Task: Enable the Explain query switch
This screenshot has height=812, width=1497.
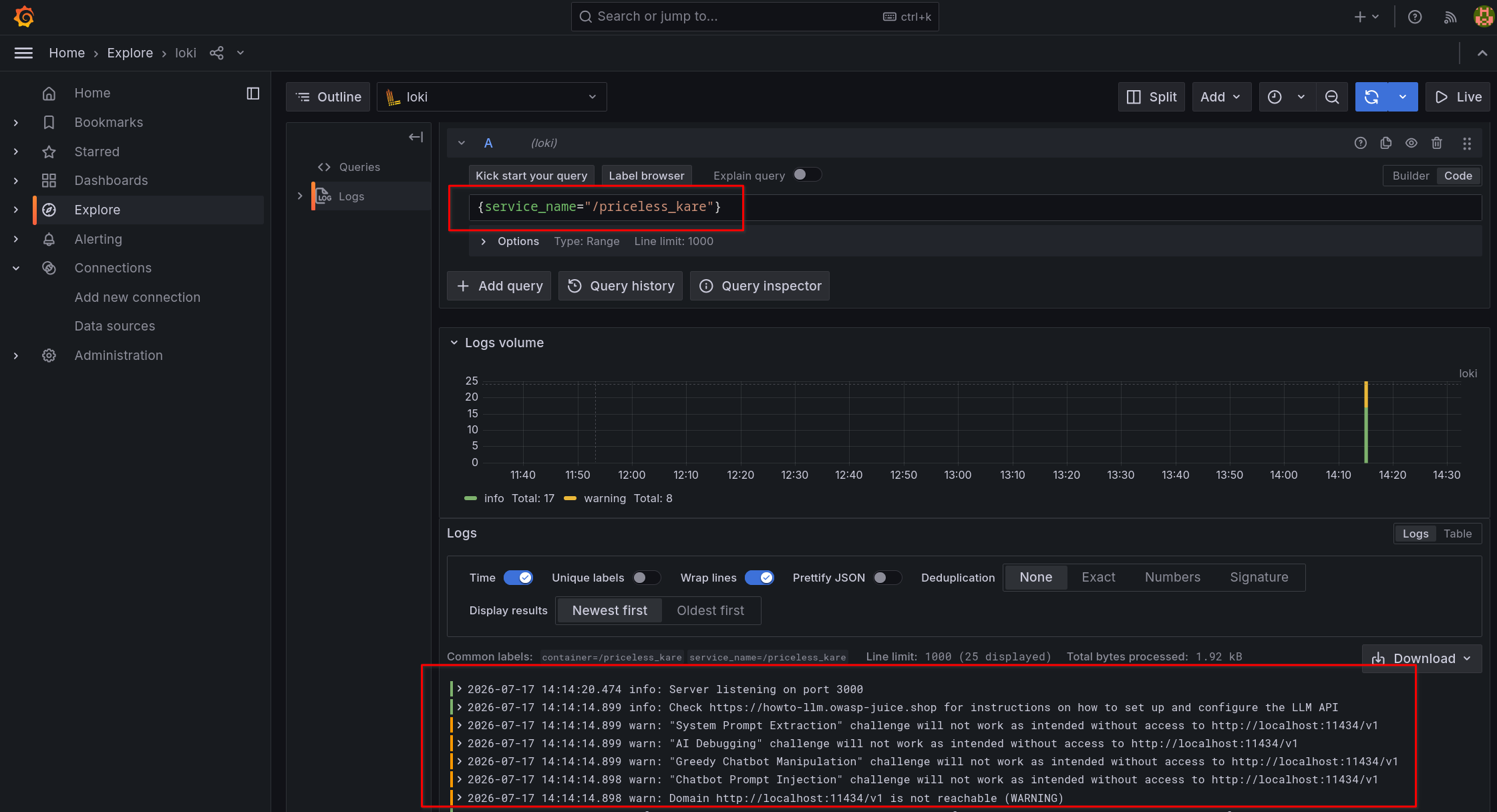Action: [807, 175]
